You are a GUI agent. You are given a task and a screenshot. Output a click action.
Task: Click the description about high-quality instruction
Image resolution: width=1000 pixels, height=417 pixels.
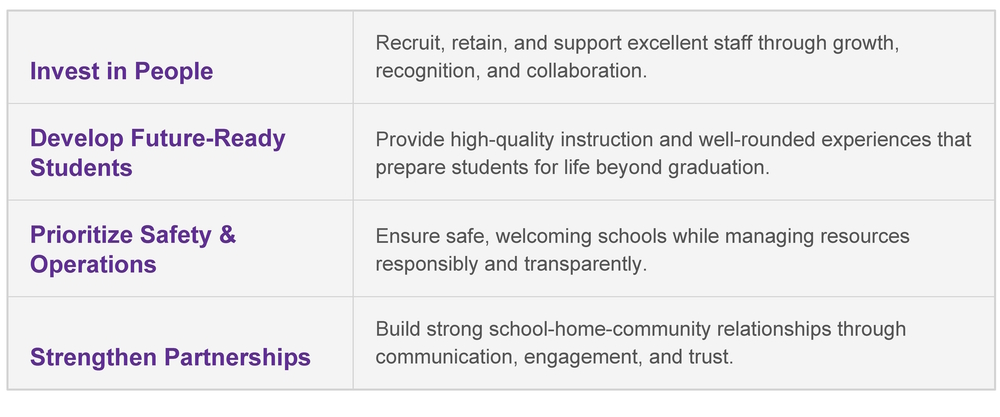673,153
